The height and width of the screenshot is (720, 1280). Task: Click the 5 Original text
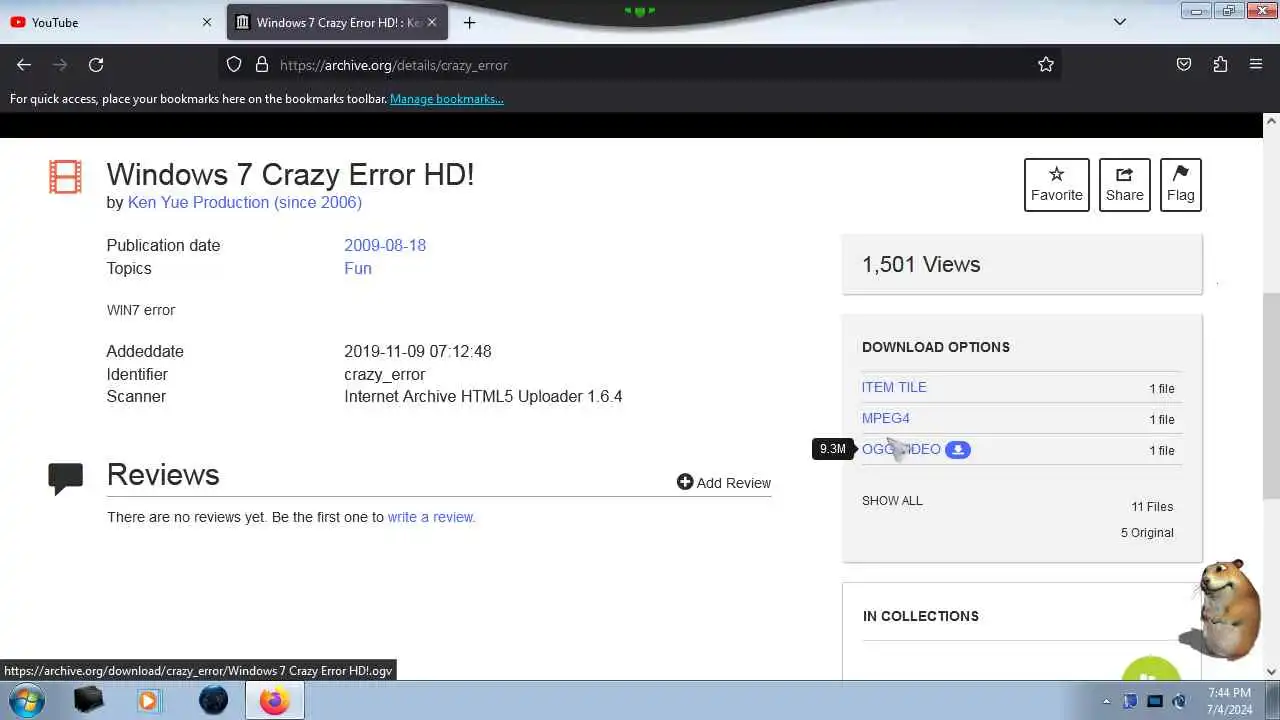click(x=1147, y=533)
